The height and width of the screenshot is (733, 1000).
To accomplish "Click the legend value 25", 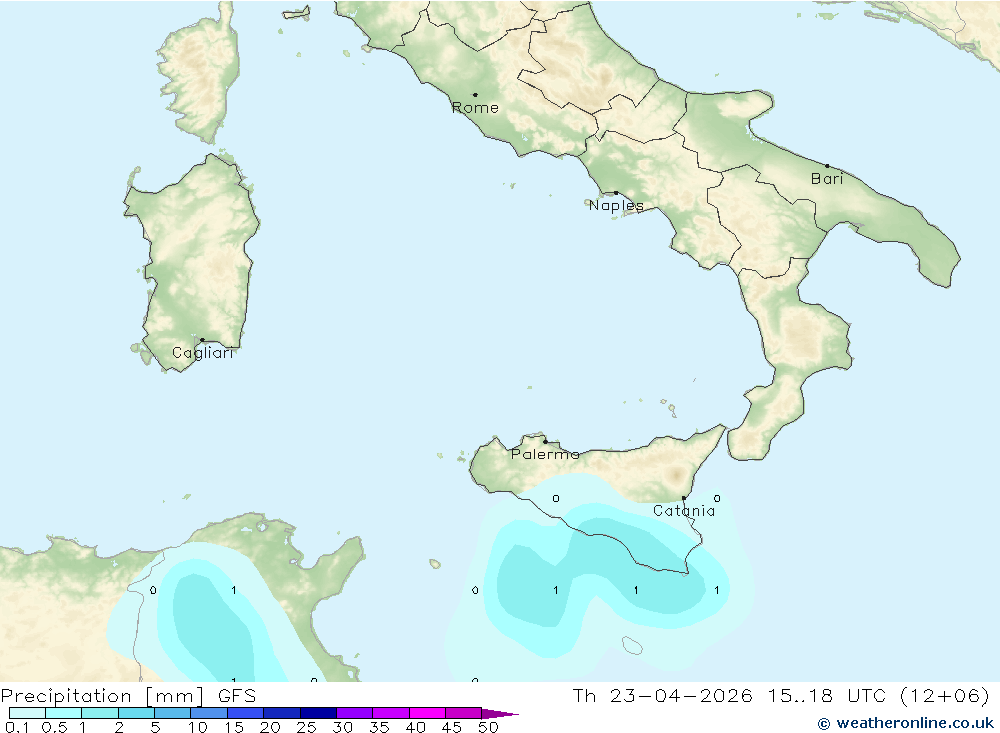I will [307, 727].
